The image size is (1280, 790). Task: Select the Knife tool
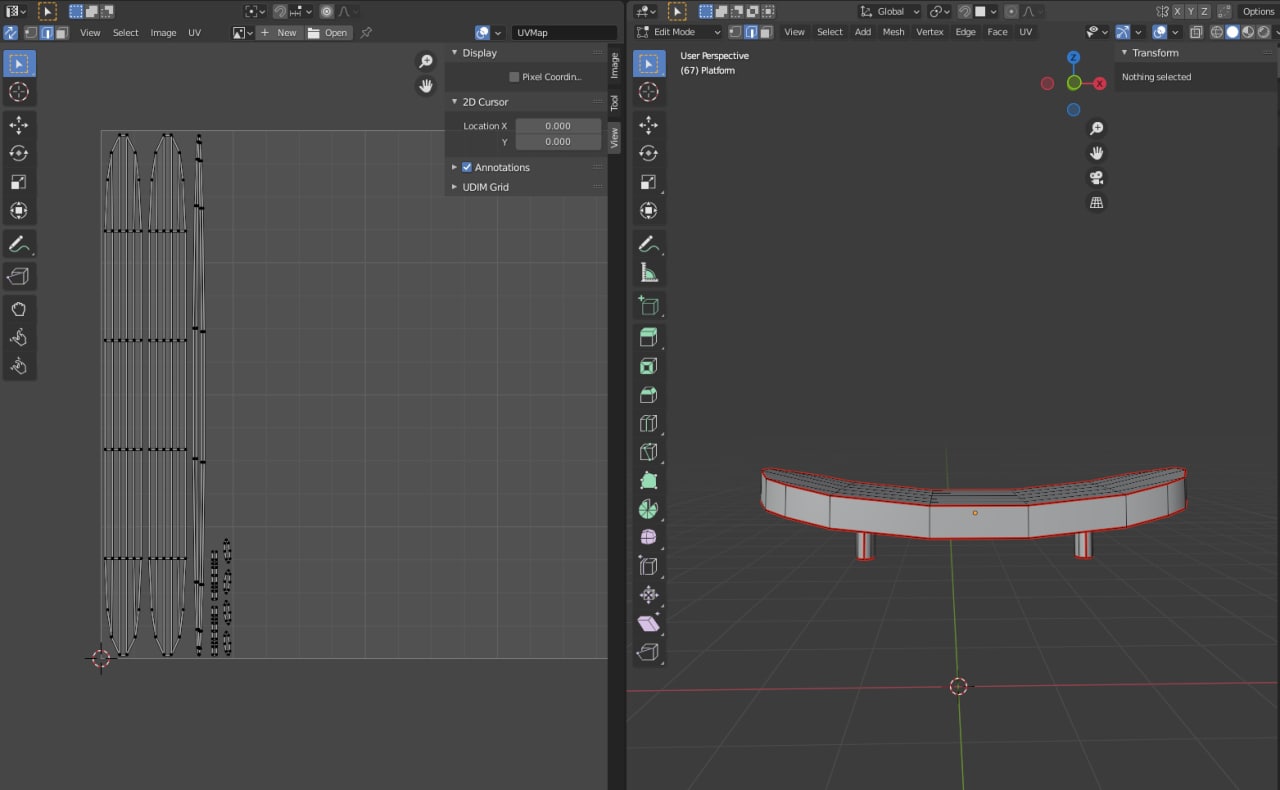[648, 452]
